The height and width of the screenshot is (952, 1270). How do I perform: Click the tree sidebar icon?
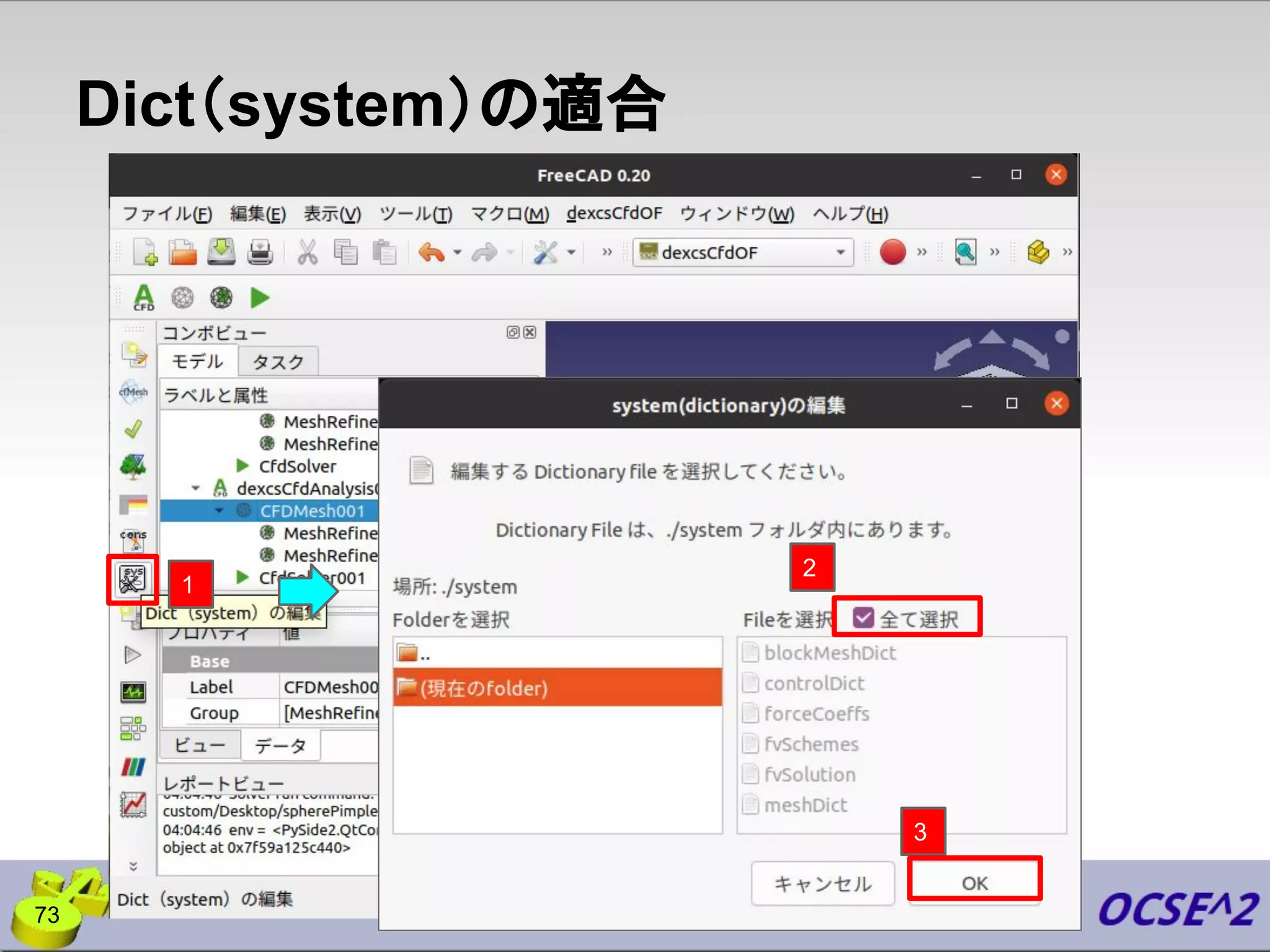pos(133,466)
